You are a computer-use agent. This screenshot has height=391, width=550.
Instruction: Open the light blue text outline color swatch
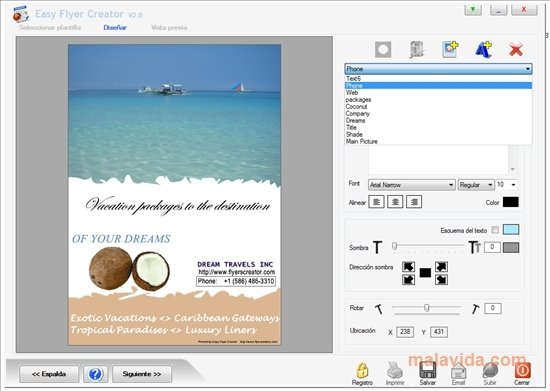point(511,230)
